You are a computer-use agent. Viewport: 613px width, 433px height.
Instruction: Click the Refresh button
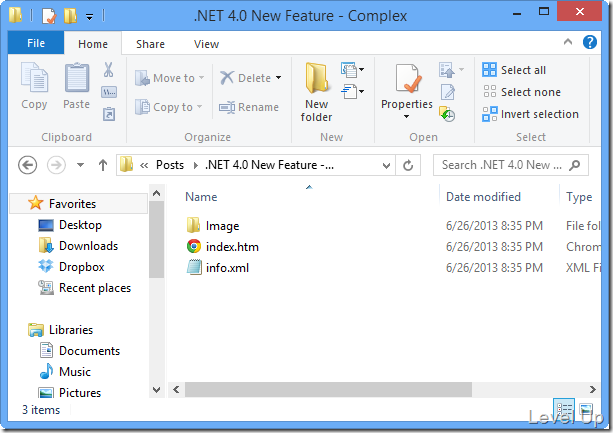coord(408,165)
